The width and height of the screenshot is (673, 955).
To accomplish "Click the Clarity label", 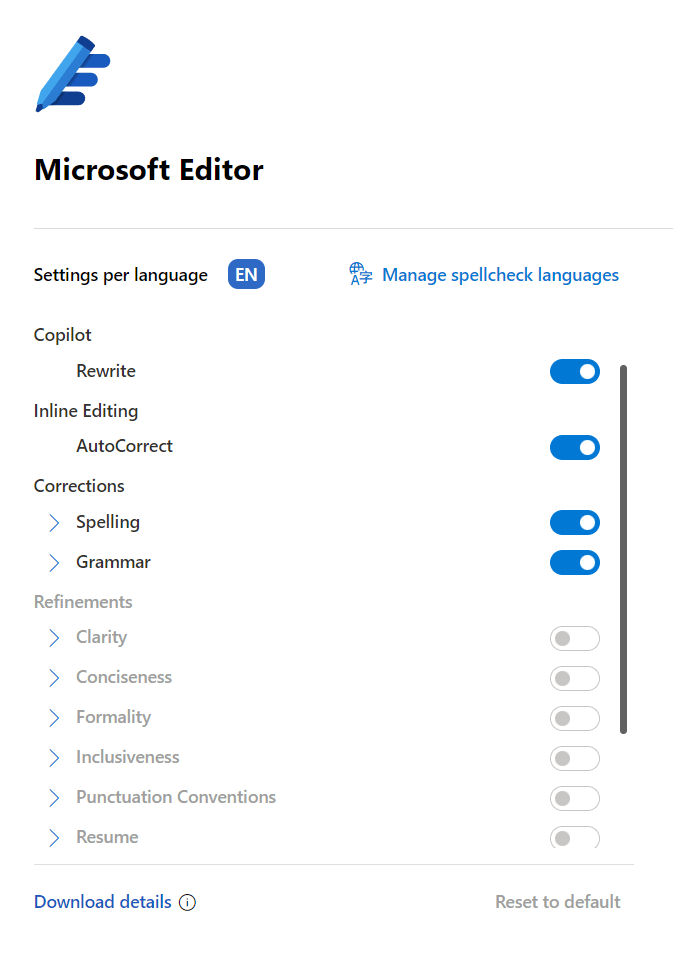I will click(x=102, y=637).
